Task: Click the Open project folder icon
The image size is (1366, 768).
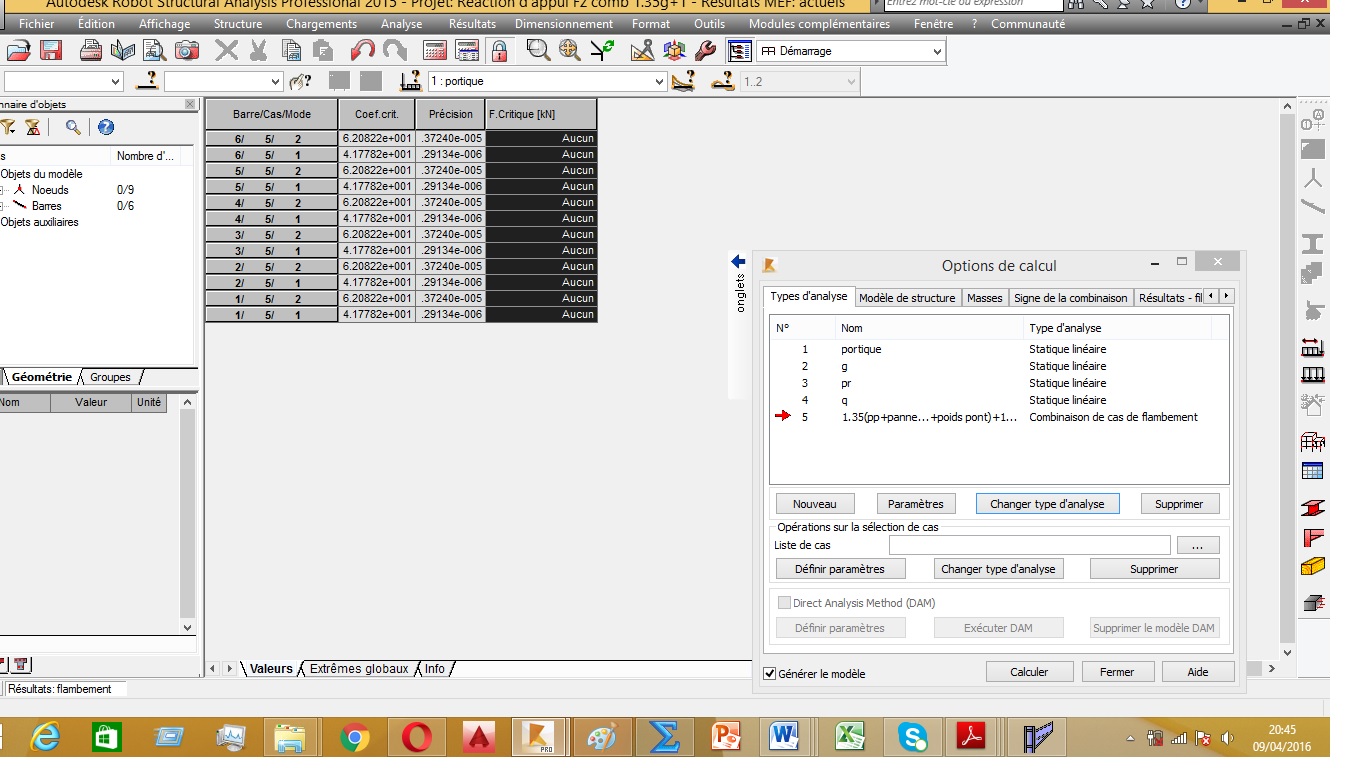Action: click(x=20, y=50)
